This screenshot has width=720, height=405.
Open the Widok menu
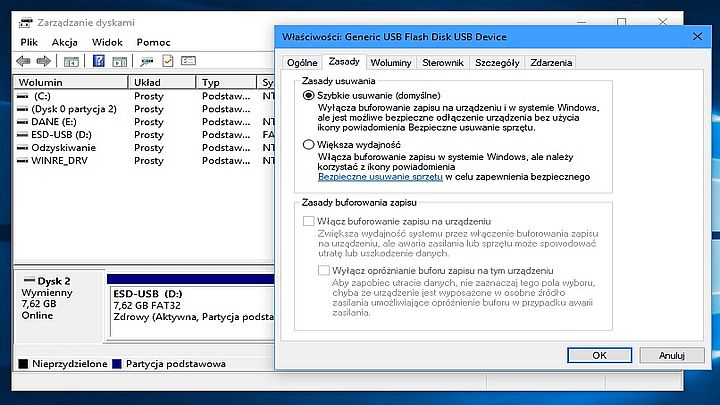[107, 42]
